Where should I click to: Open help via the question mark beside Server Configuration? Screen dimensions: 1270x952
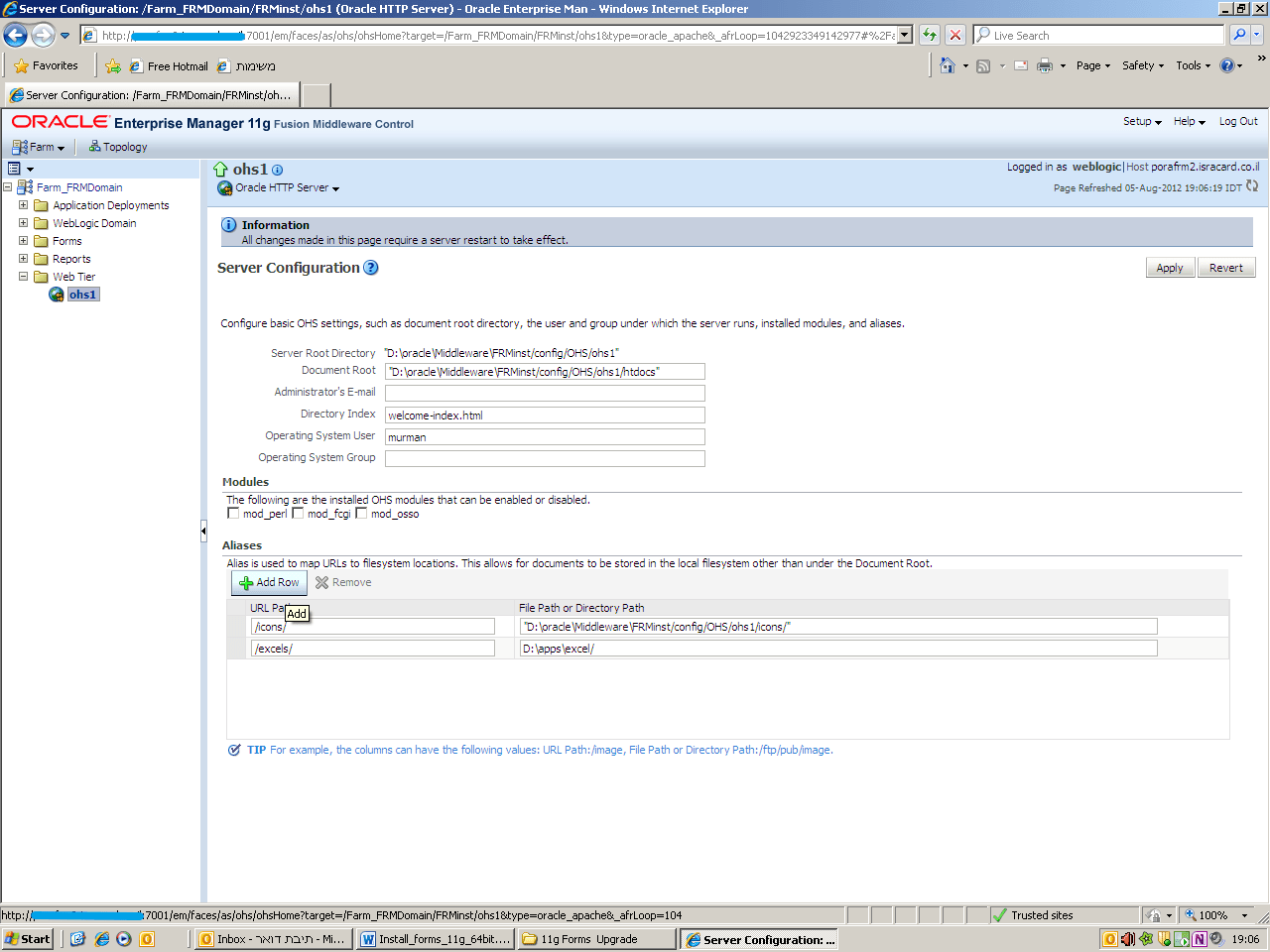pyautogui.click(x=370, y=268)
